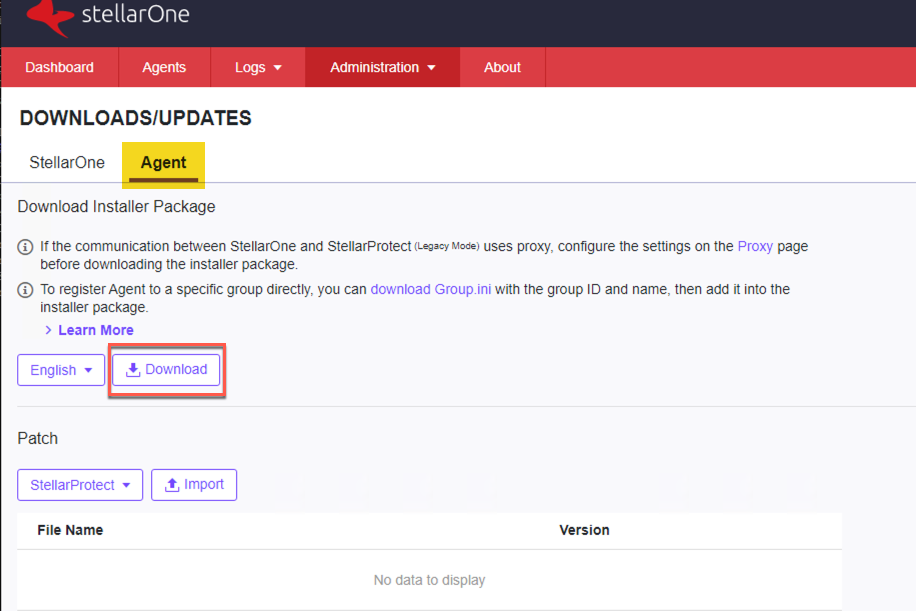
Task: Sort by File Name column header
Action: click(70, 530)
